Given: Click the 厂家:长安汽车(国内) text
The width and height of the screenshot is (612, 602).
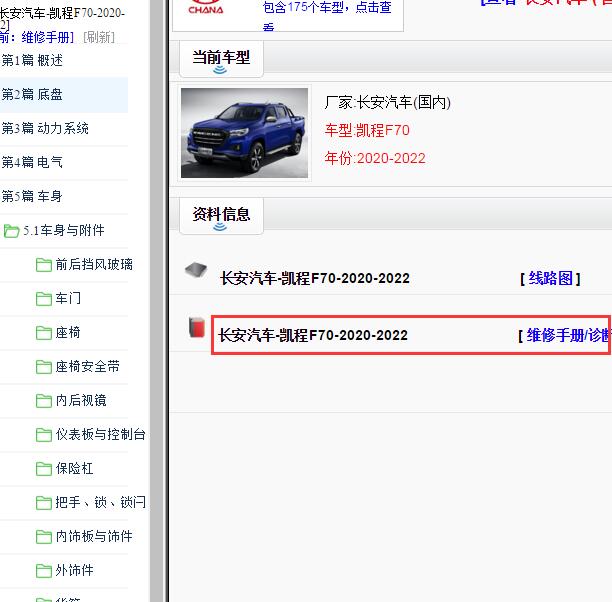Looking at the screenshot, I should 388,102.
